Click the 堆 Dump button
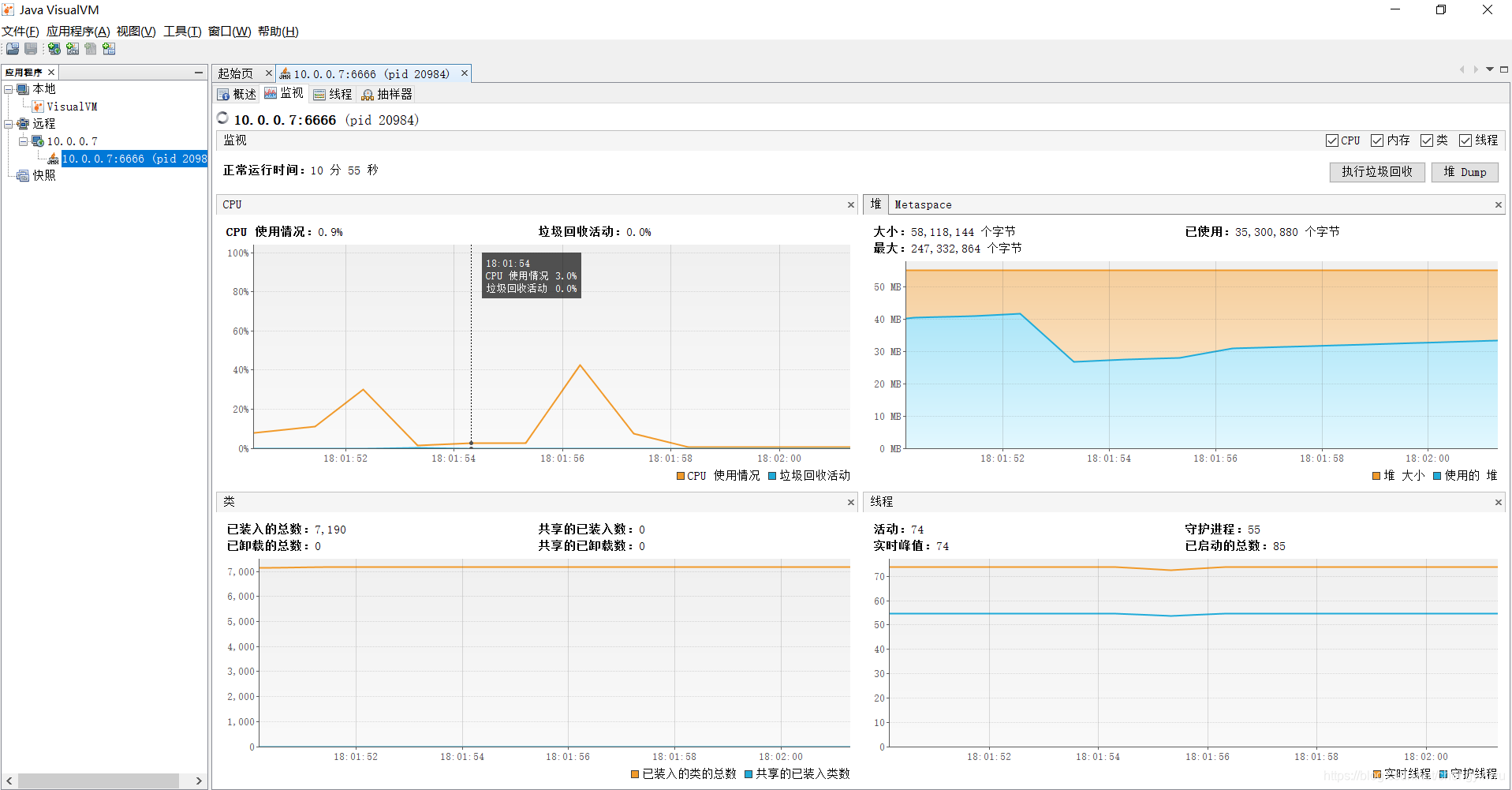 1465,172
